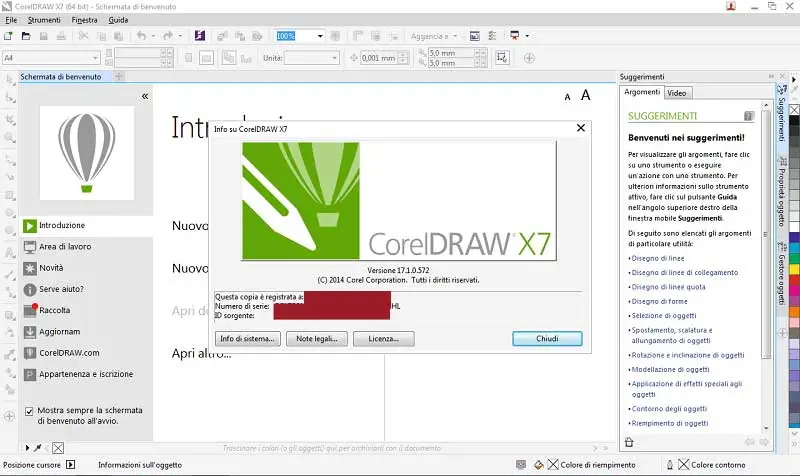800x476 pixels.
Task: Open the CorelDRAW.com sidebar item
Action: (87, 353)
